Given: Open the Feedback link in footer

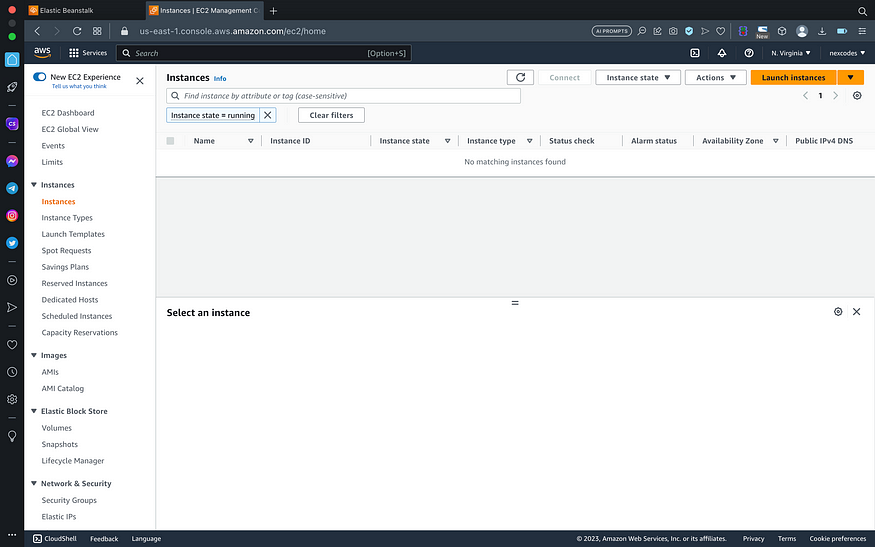Looking at the screenshot, I should coord(104,539).
